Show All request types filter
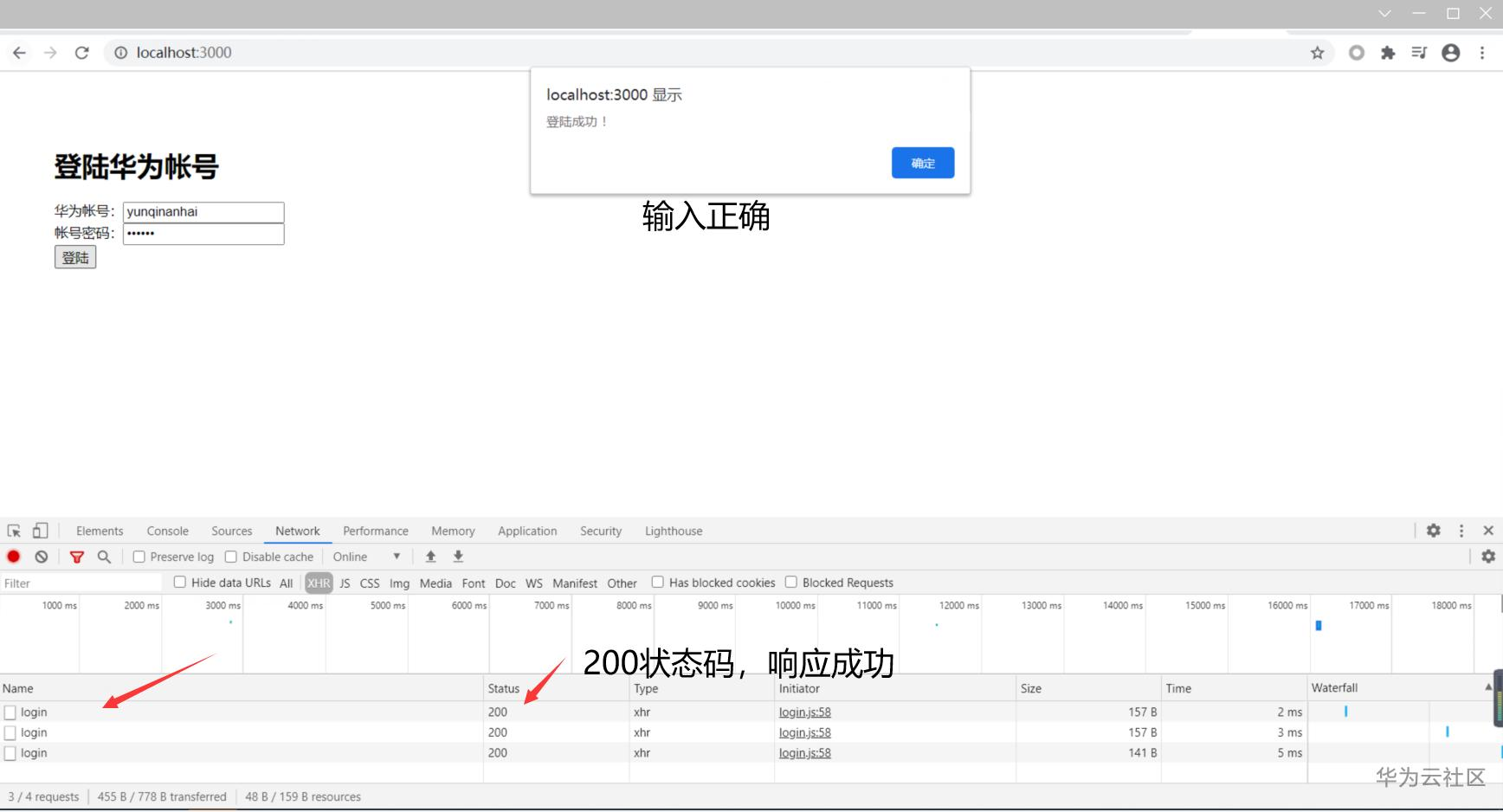1503x812 pixels. (x=286, y=583)
